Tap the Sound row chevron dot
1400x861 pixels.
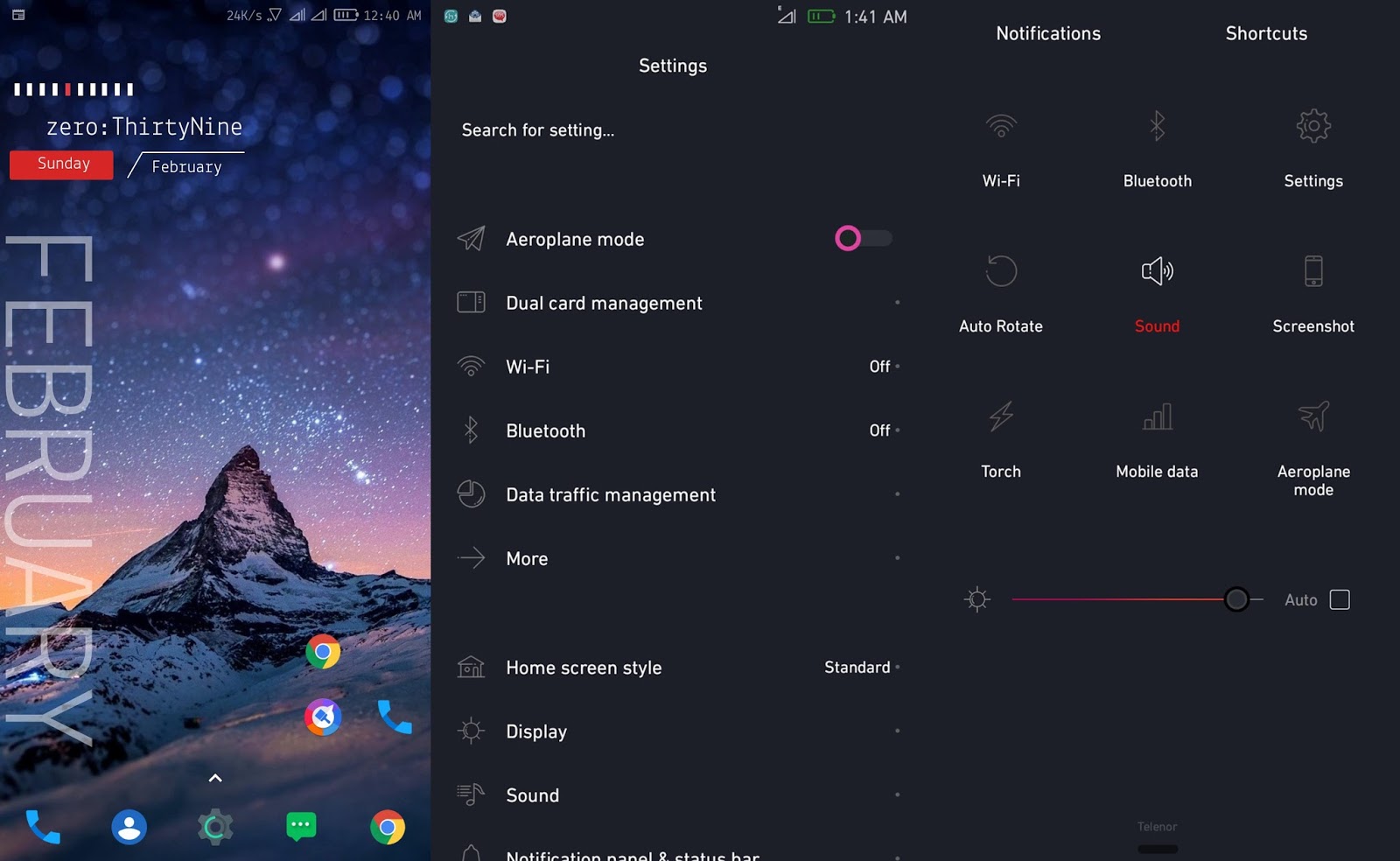pyautogui.click(x=897, y=794)
